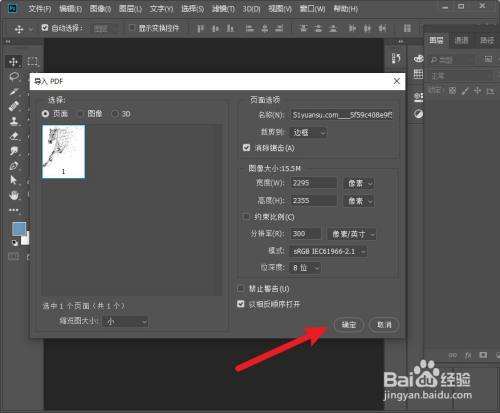The width and height of the screenshot is (500, 413).
Task: Select the Move tool in toolbox
Action: click(x=14, y=62)
